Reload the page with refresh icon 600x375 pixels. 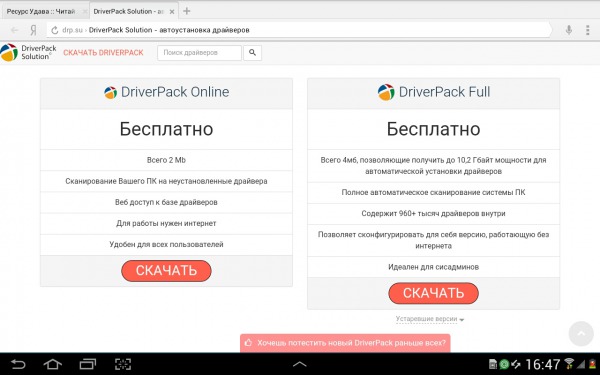[54, 30]
